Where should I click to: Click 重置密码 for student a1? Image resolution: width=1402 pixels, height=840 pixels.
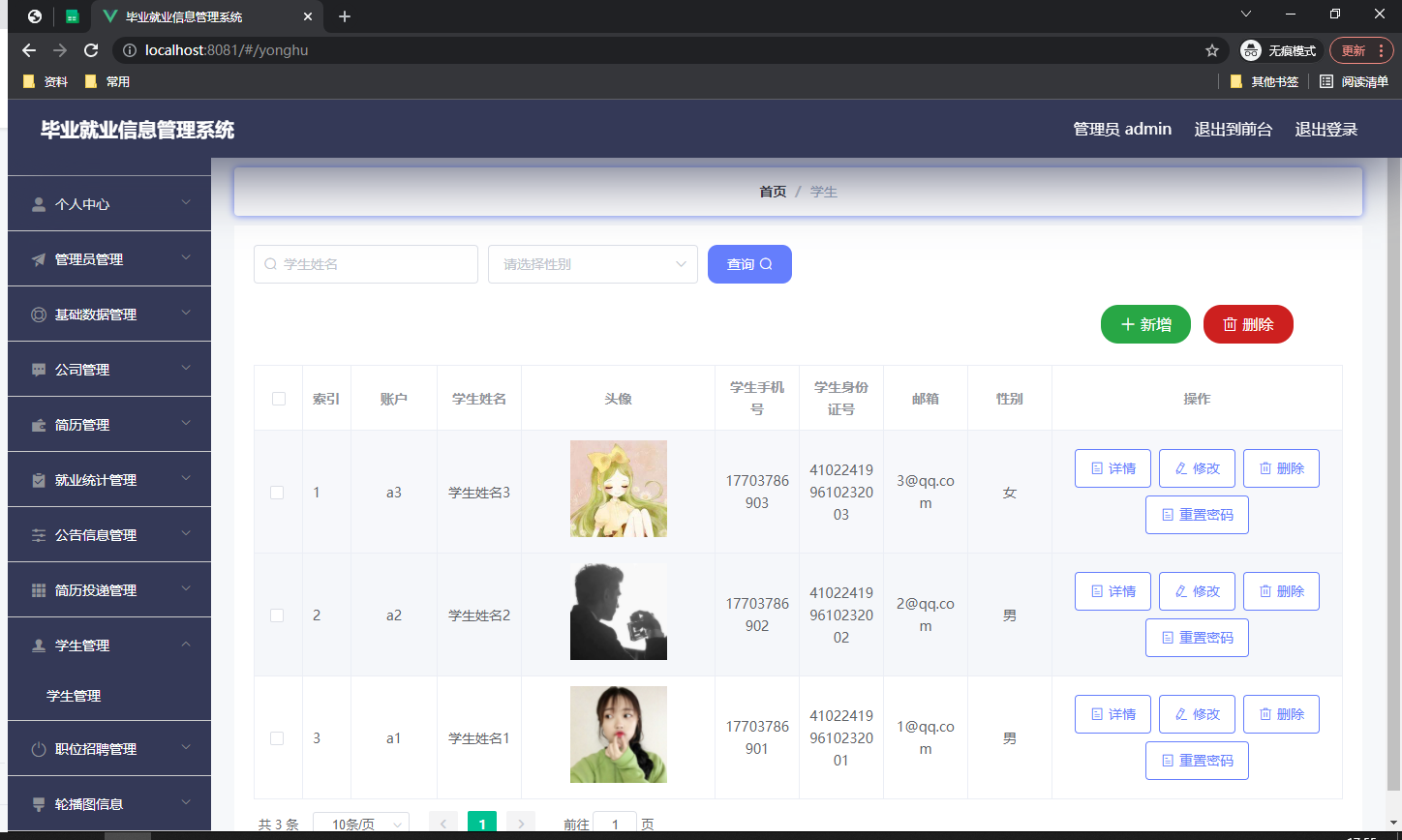coord(1197,760)
